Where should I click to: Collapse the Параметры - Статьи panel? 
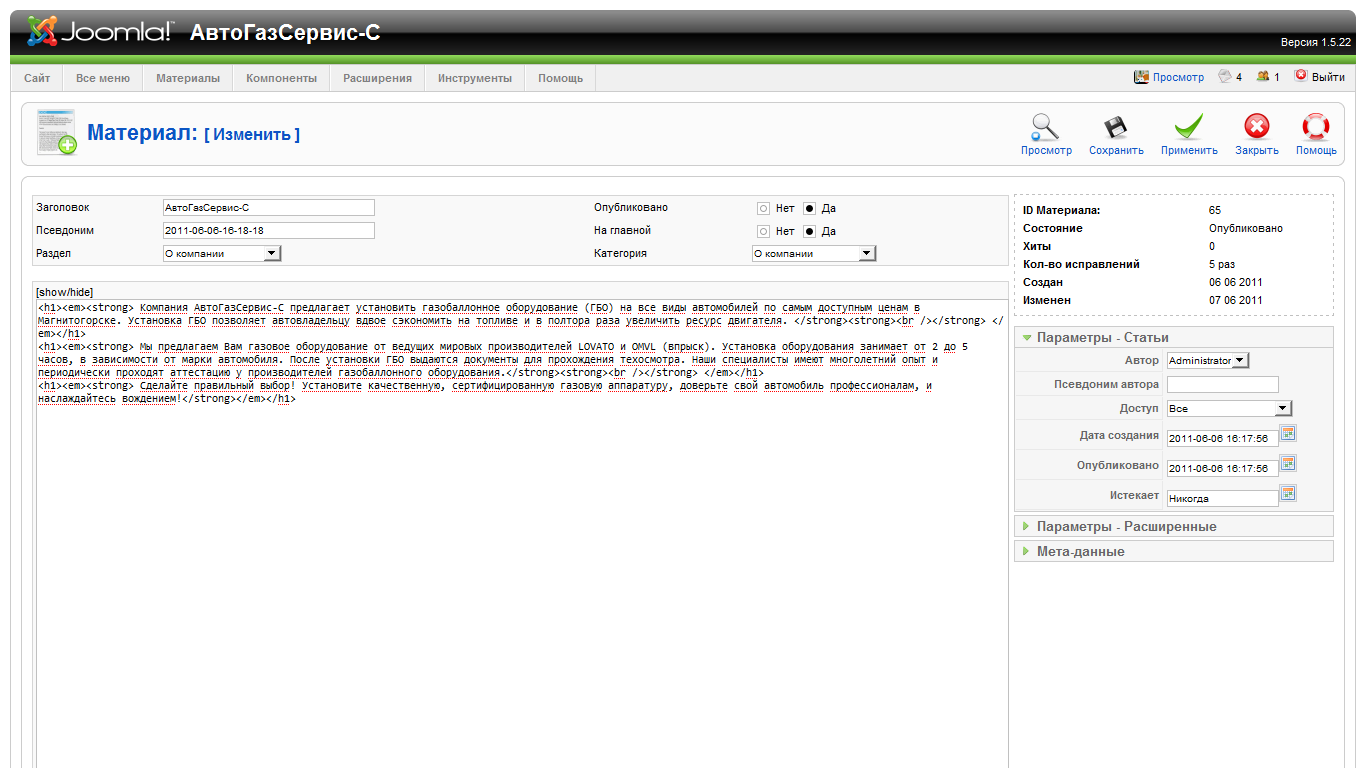click(1173, 337)
